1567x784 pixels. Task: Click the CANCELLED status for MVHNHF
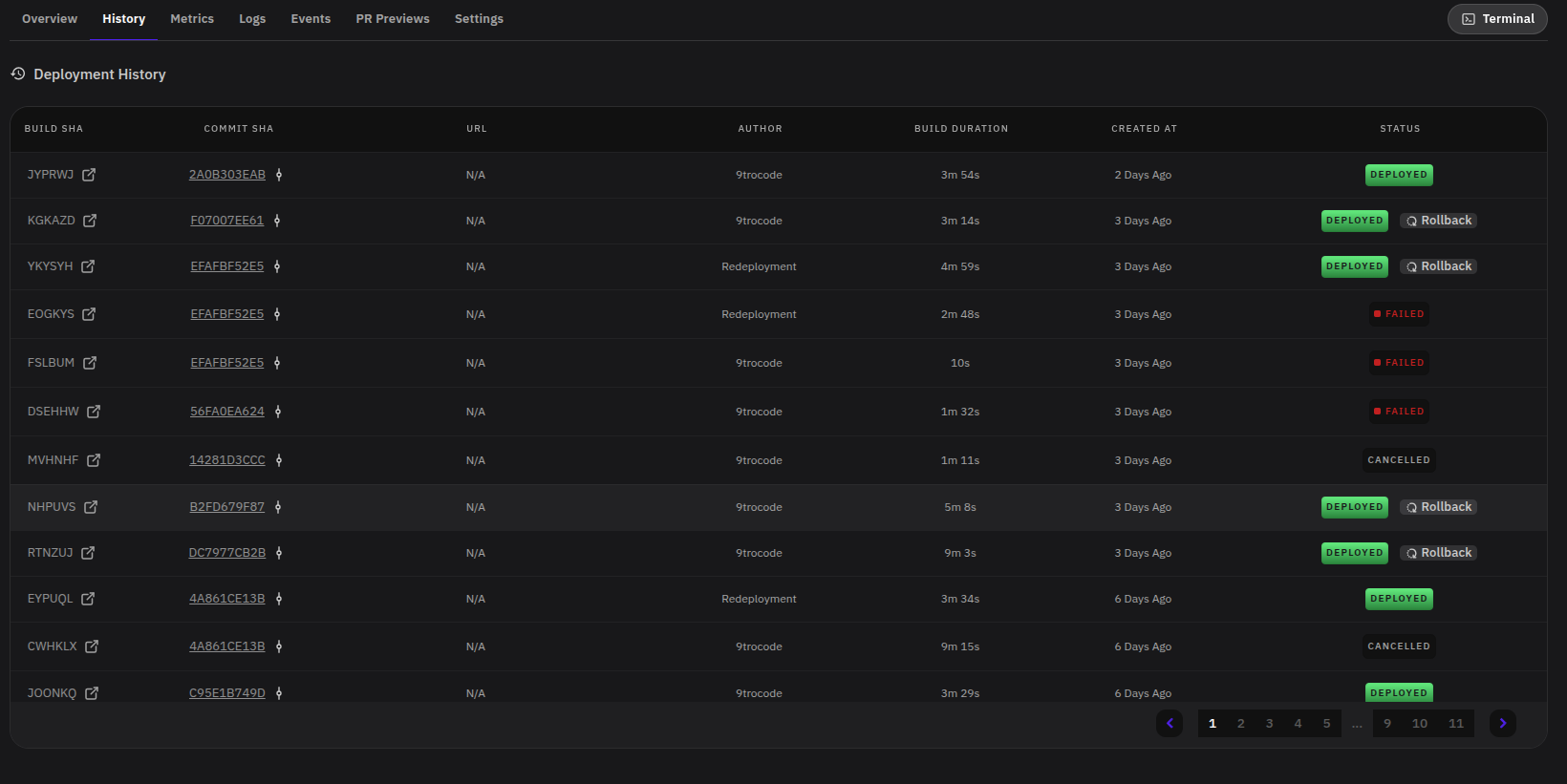[x=1399, y=460]
